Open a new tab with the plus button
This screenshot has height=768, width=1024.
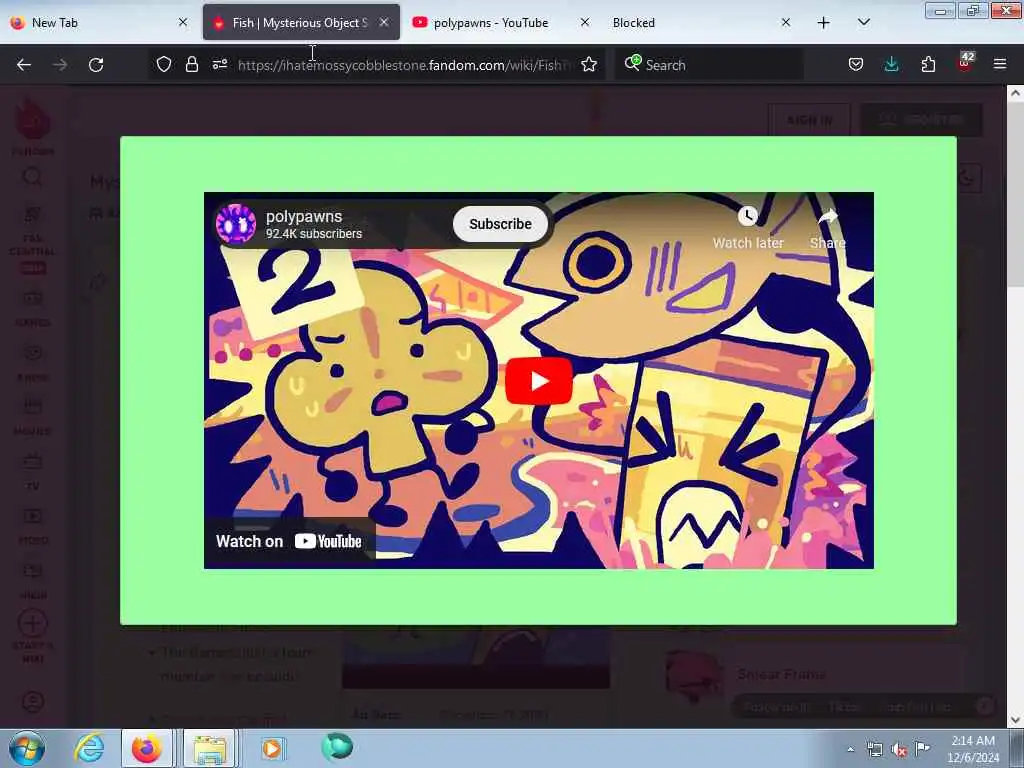(x=824, y=23)
